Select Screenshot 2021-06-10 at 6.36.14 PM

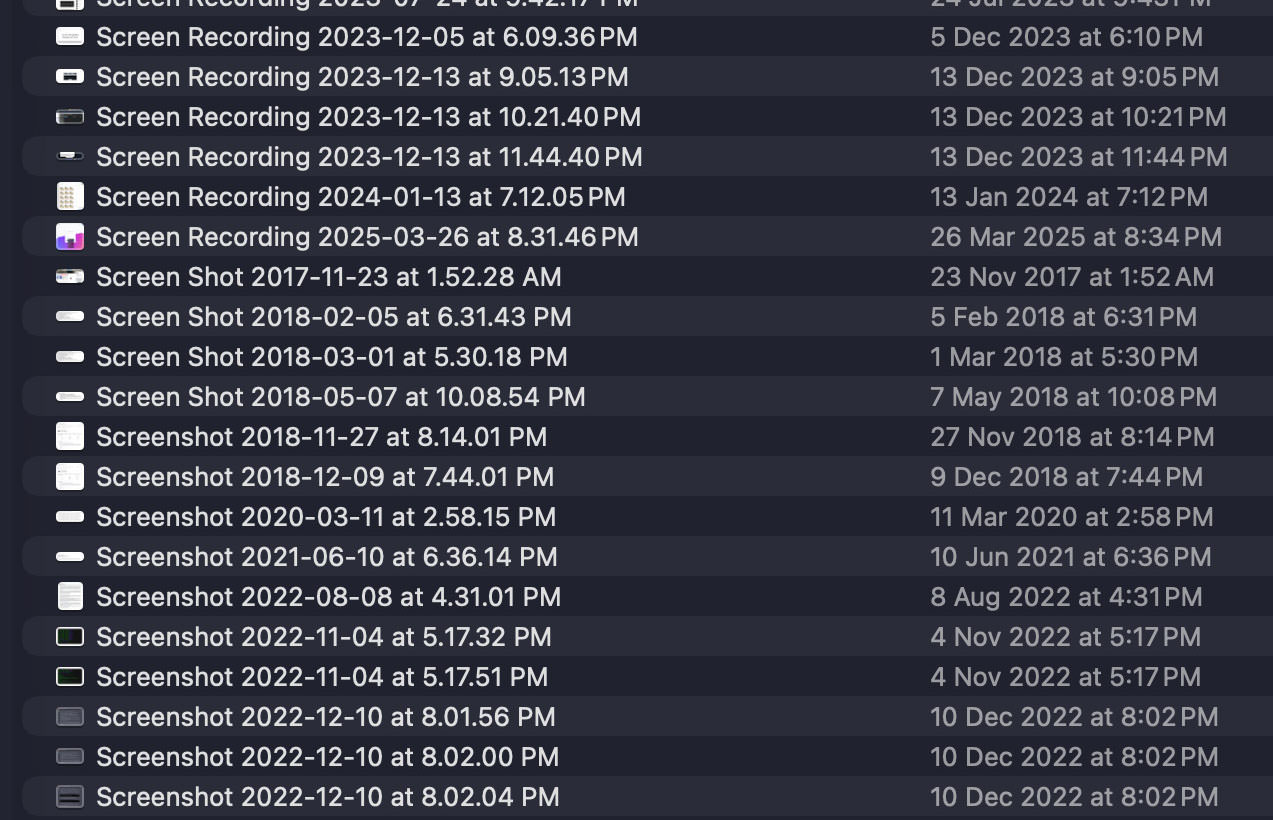pos(325,557)
